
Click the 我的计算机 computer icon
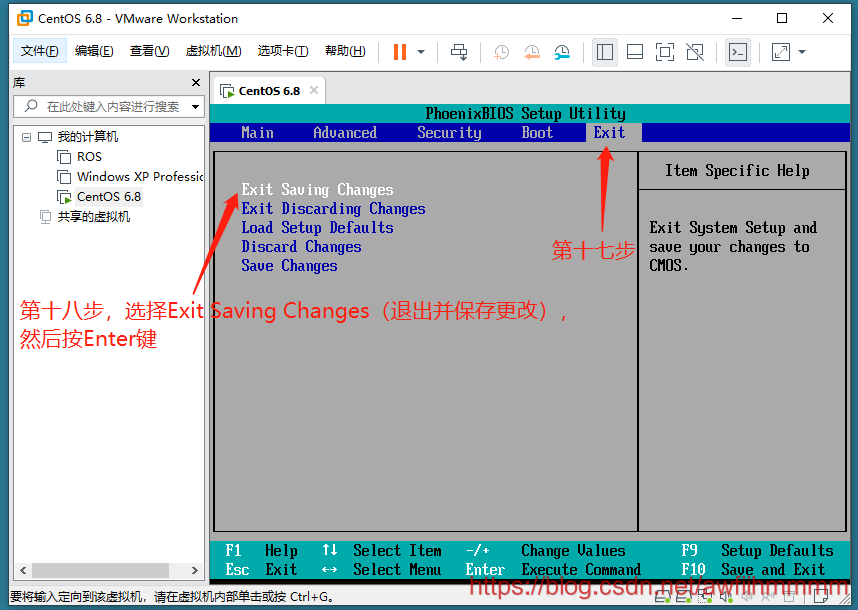coord(45,137)
